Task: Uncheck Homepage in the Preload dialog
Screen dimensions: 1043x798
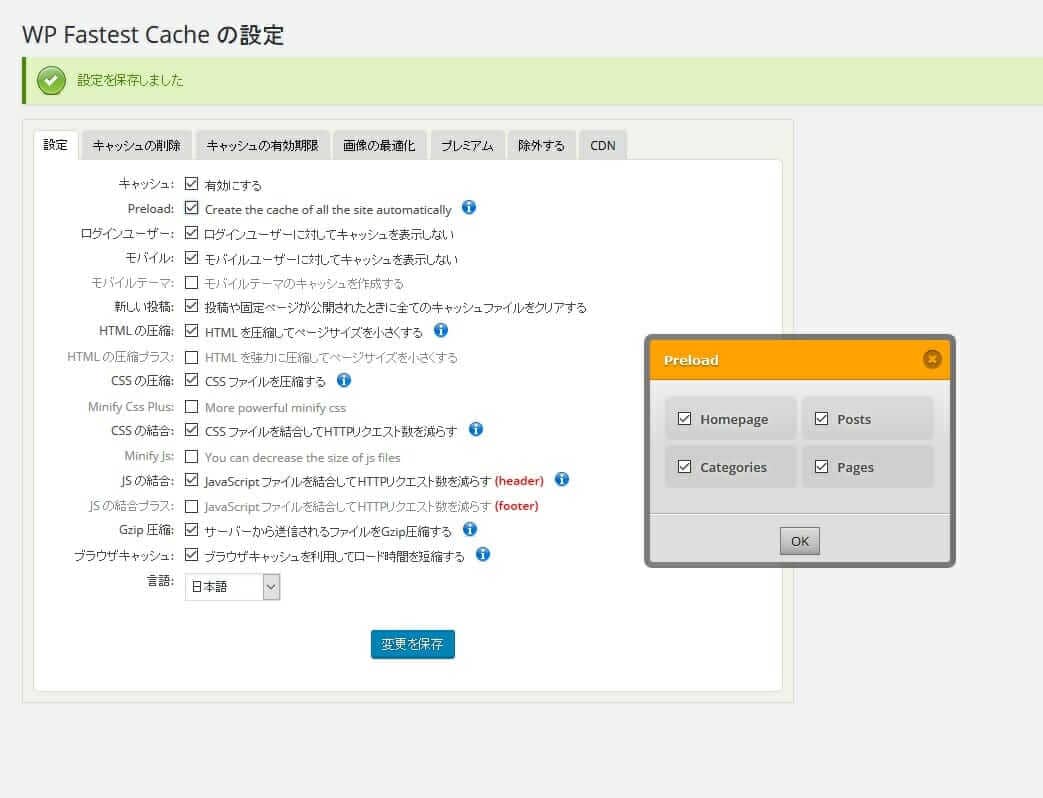Action: click(684, 419)
